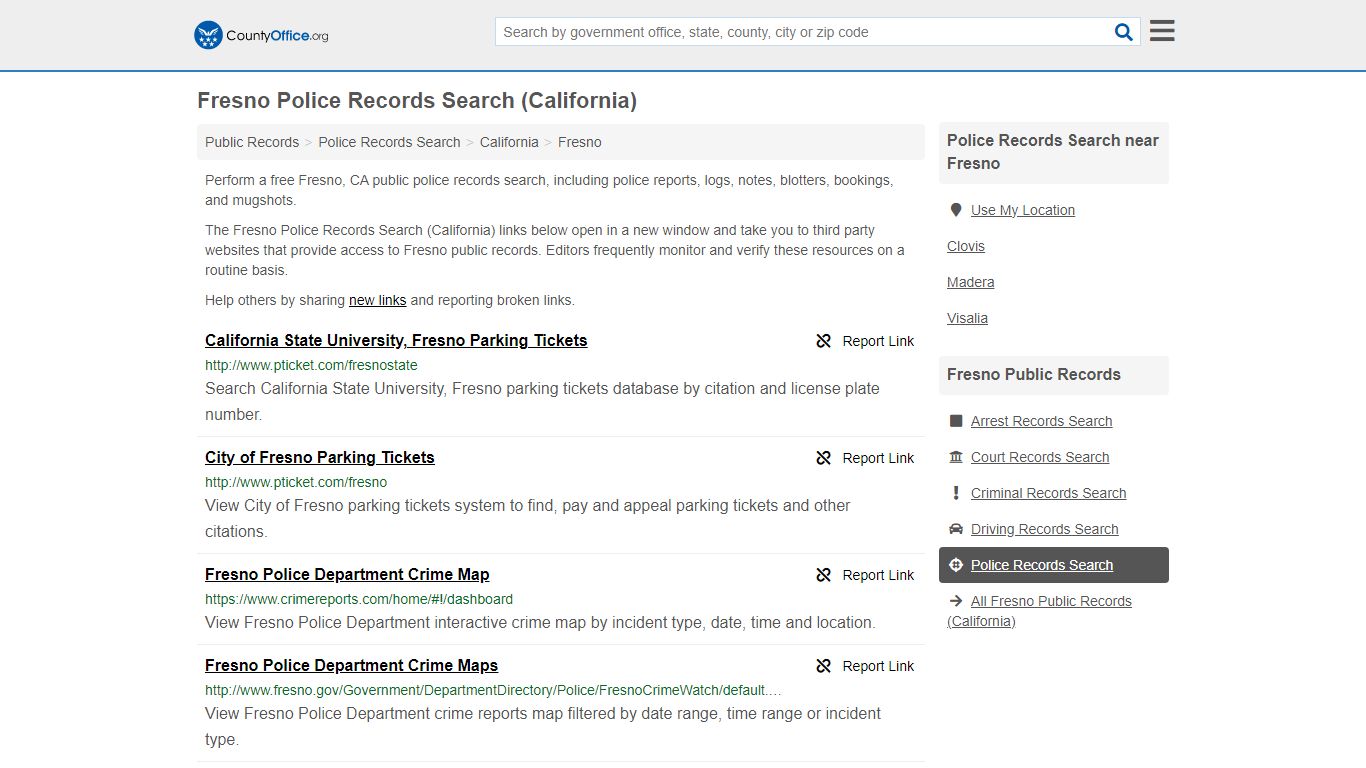Screen dimensions: 1366x768
Task: Visit the pticket.com/fresno URL
Action: 296,482
